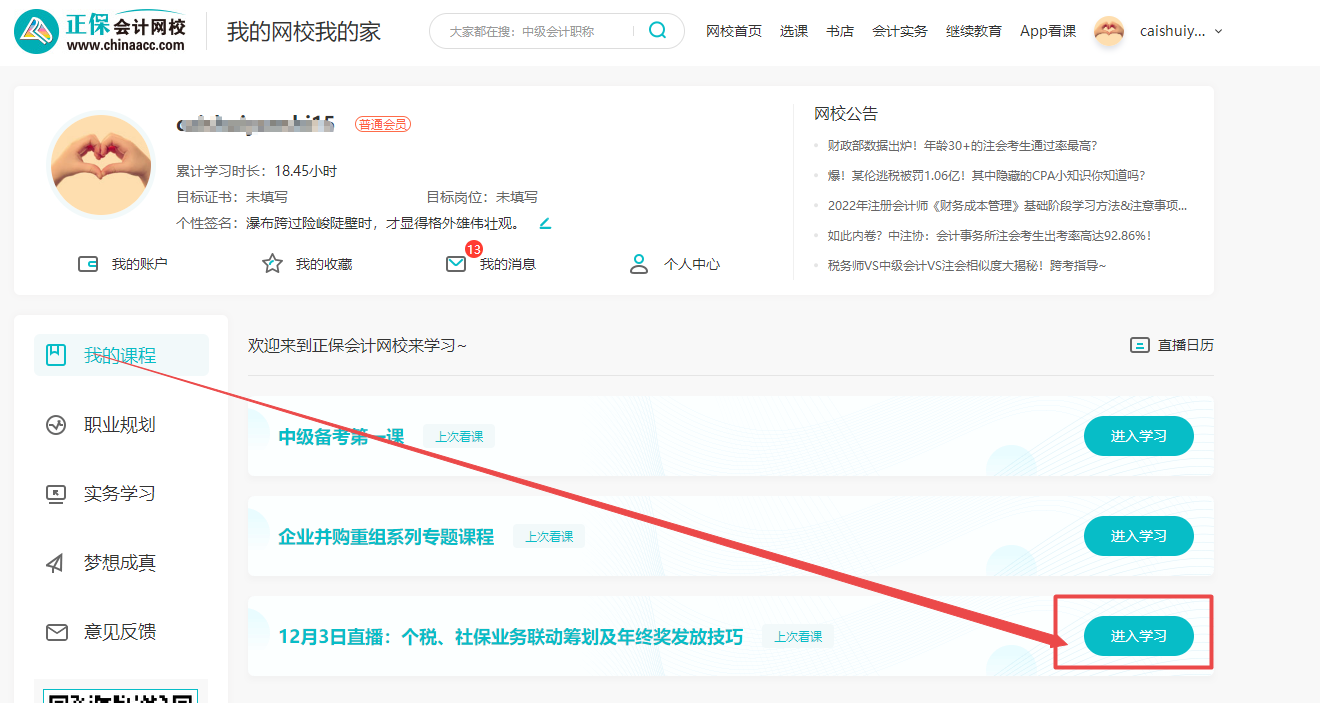Click the QR code image in sidebar
Screen dimensions: 1320x703
coord(121,695)
